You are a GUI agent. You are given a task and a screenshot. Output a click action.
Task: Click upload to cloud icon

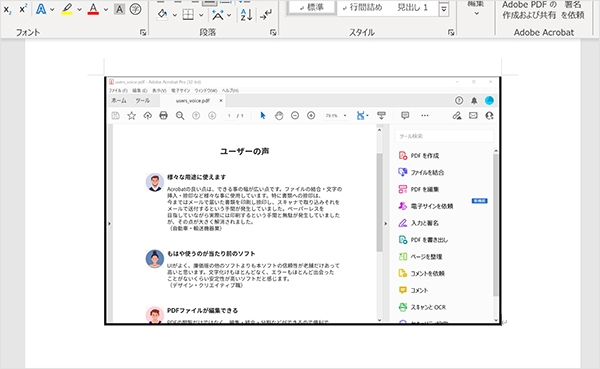coord(147,115)
